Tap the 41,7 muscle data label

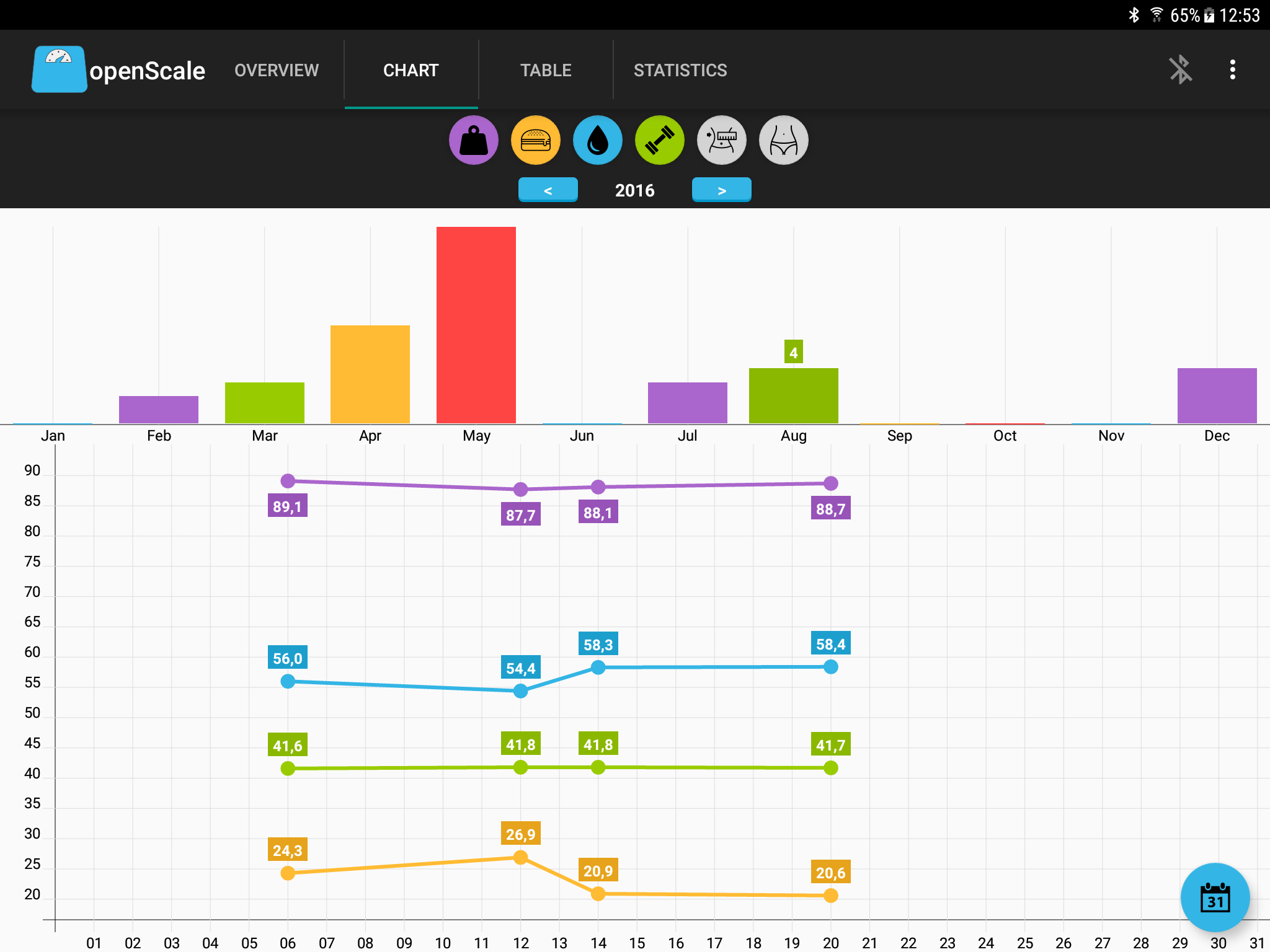[831, 744]
